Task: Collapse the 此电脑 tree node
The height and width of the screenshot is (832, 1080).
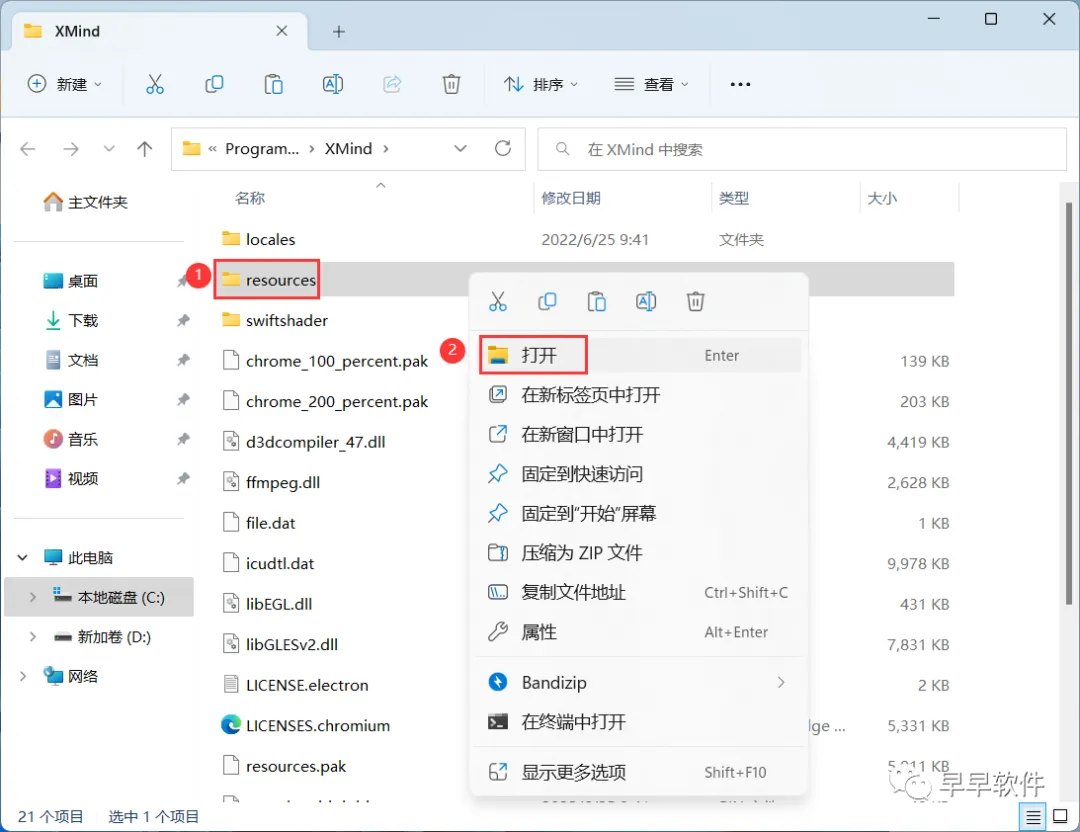Action: point(23,558)
